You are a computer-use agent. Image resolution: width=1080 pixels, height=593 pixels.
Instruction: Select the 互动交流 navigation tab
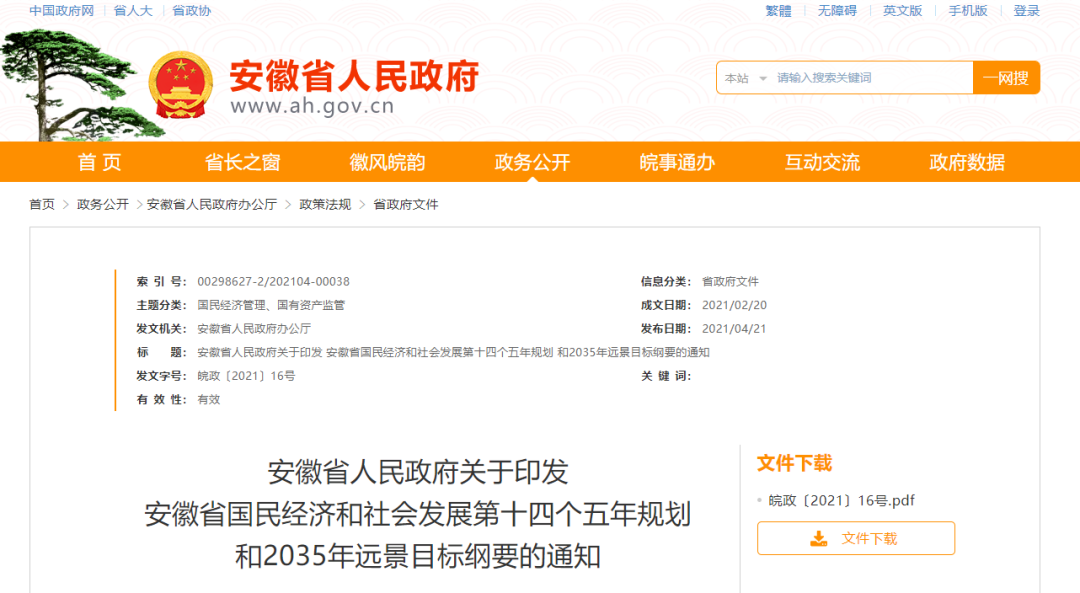[822, 162]
